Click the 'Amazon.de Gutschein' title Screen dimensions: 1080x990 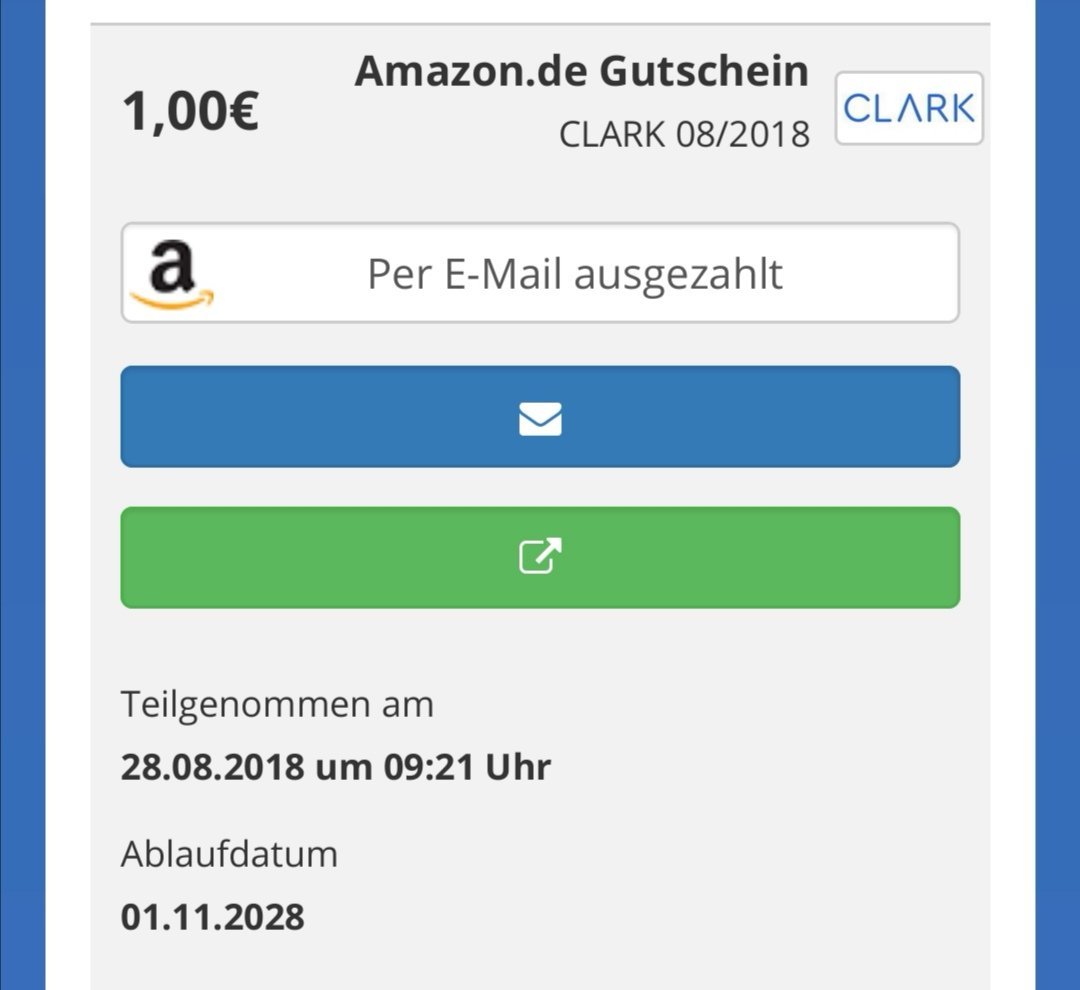click(582, 70)
